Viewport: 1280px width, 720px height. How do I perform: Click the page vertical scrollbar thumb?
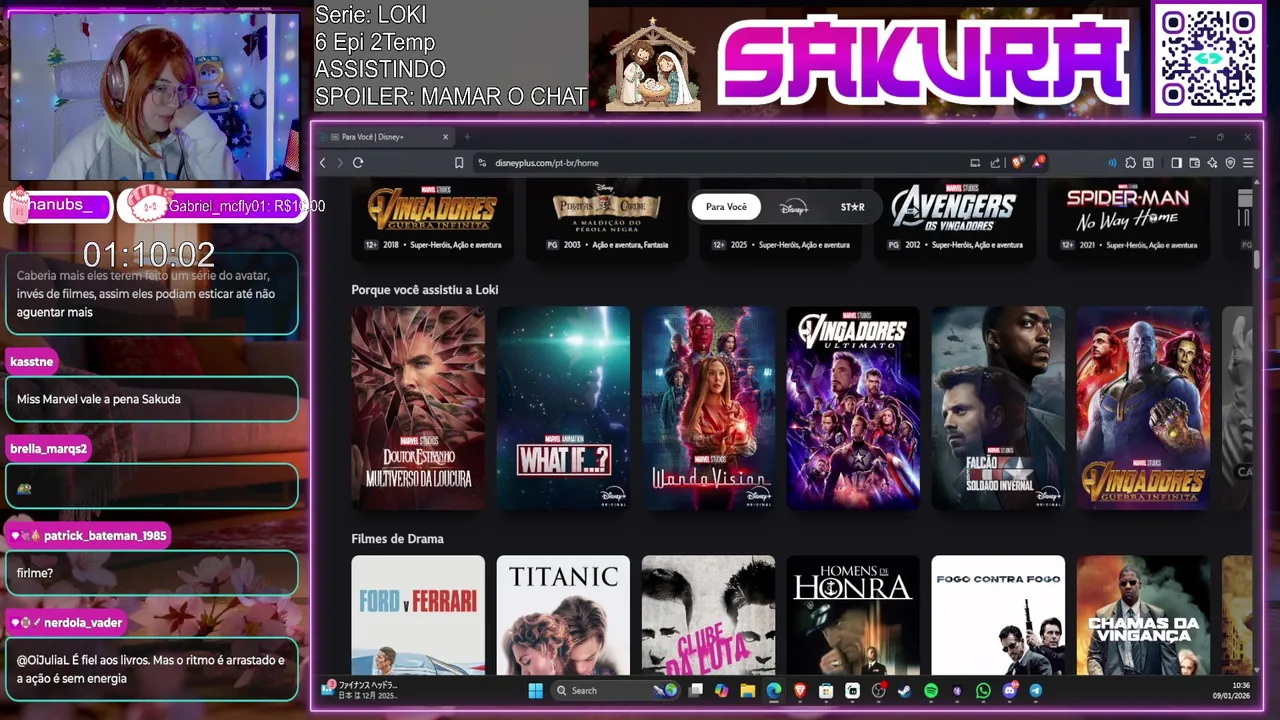[x=1257, y=259]
